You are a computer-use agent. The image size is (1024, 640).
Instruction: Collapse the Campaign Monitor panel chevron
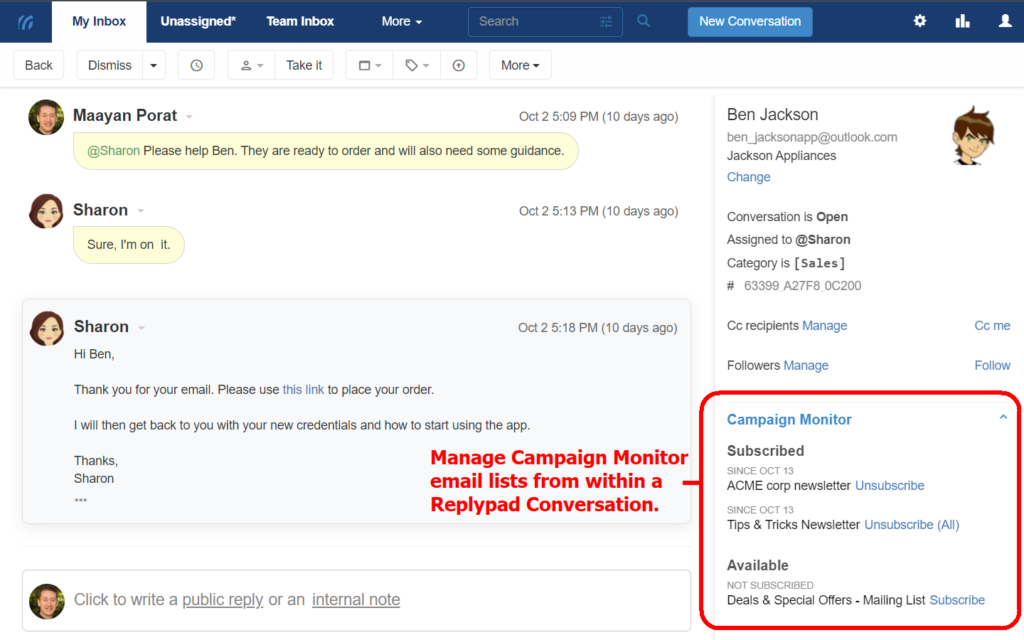pos(1003,417)
